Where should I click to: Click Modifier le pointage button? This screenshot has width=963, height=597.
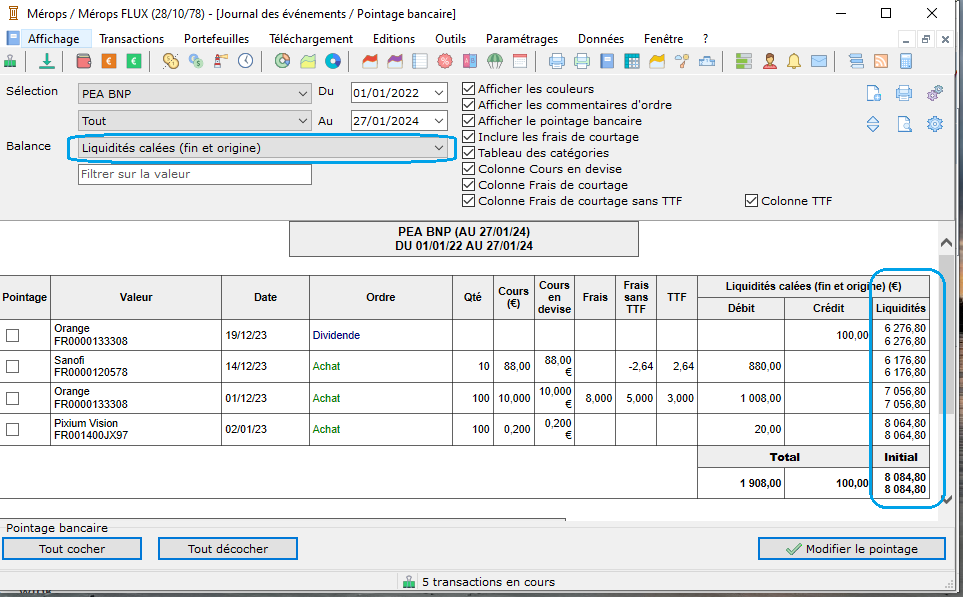(852, 549)
